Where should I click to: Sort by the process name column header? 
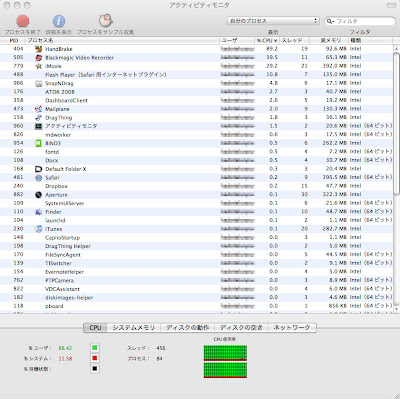(x=123, y=40)
